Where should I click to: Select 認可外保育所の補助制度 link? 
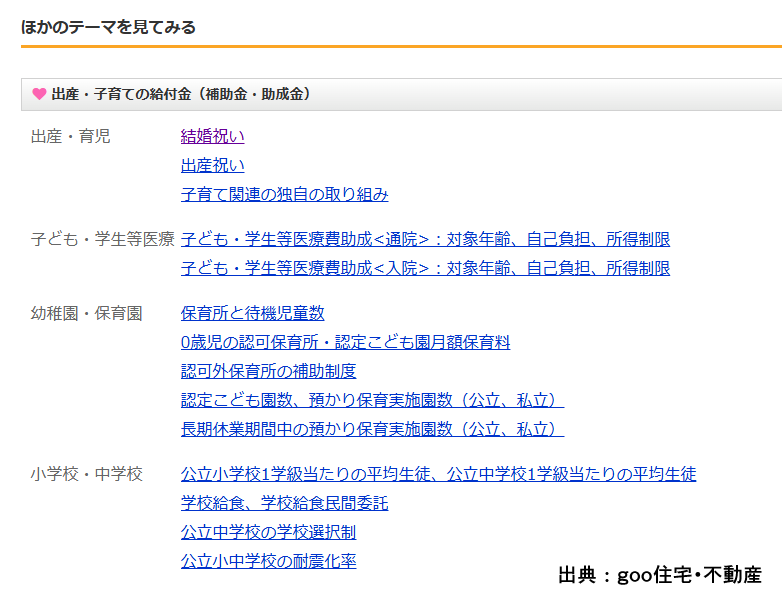pyautogui.click(x=268, y=371)
